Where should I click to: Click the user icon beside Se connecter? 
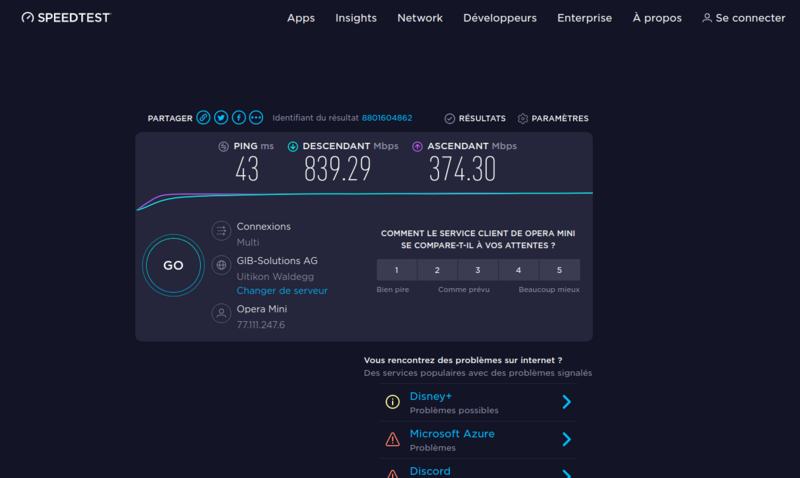(707, 18)
